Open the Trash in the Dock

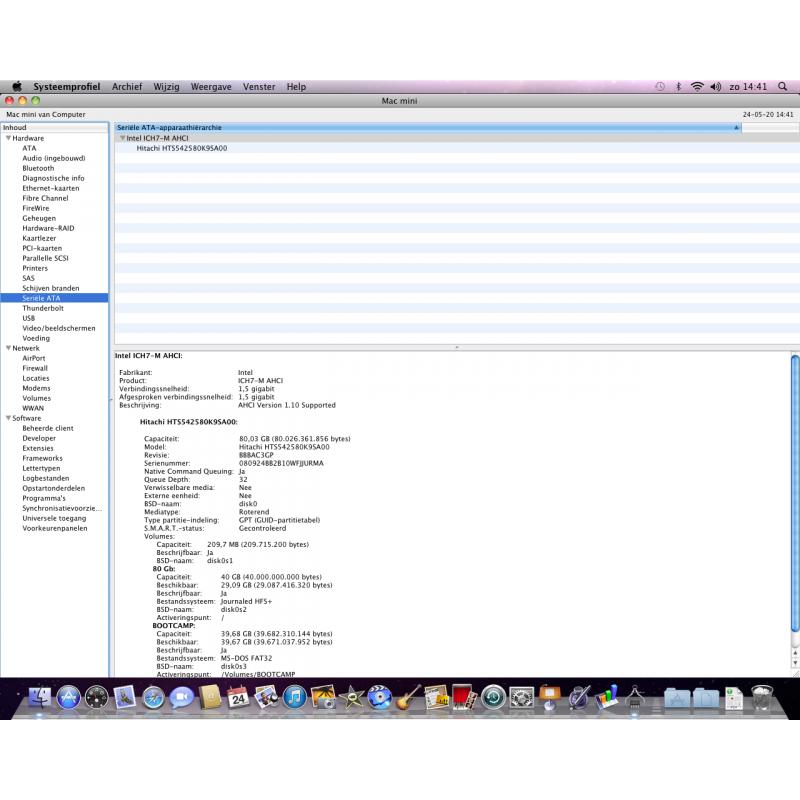[x=762, y=697]
